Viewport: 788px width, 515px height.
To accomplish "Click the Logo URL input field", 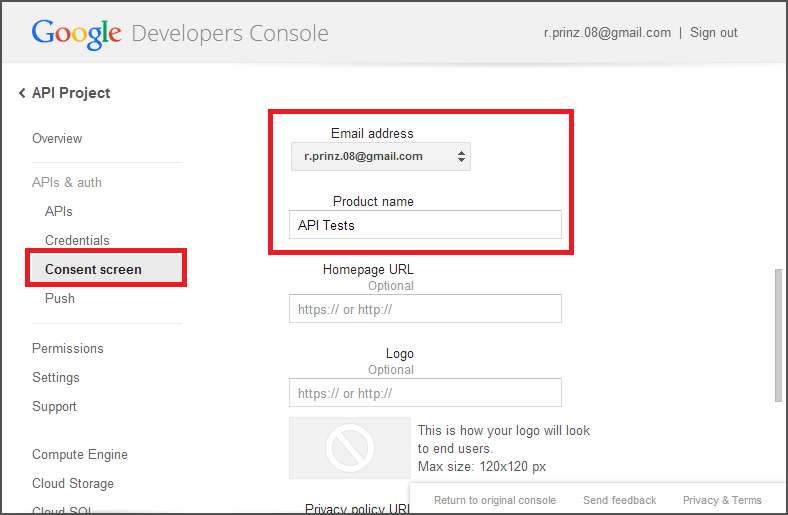I will pyautogui.click(x=425, y=392).
